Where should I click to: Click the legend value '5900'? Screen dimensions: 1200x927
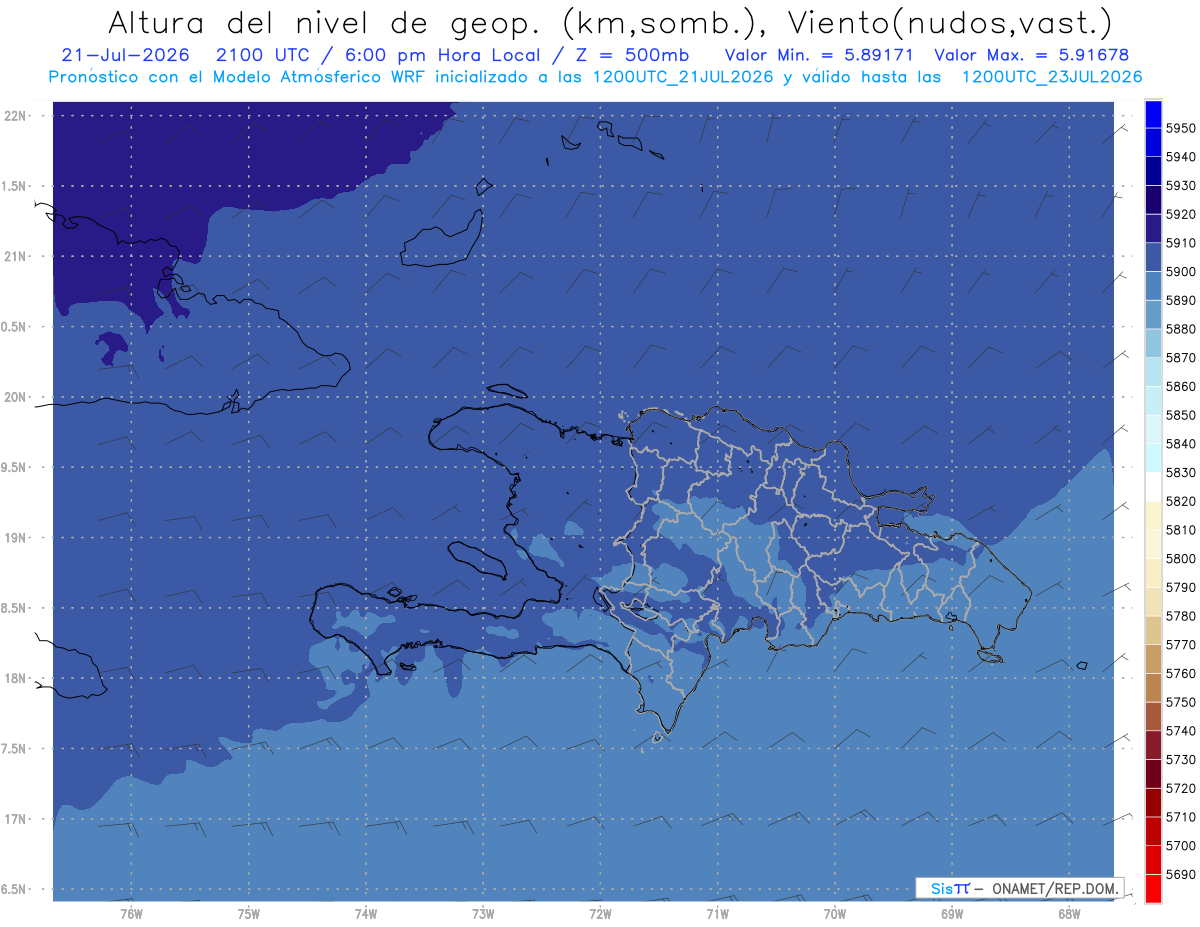pyautogui.click(x=1180, y=272)
